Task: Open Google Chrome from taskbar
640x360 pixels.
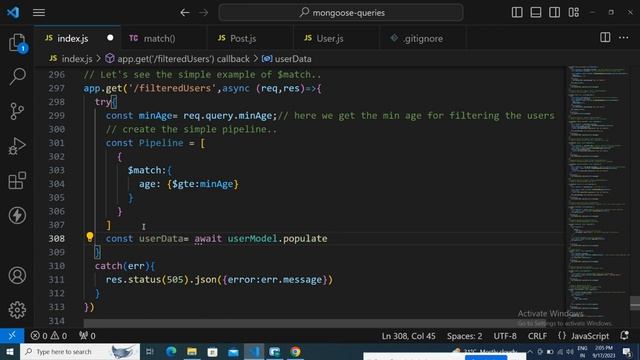Action: [296, 351]
